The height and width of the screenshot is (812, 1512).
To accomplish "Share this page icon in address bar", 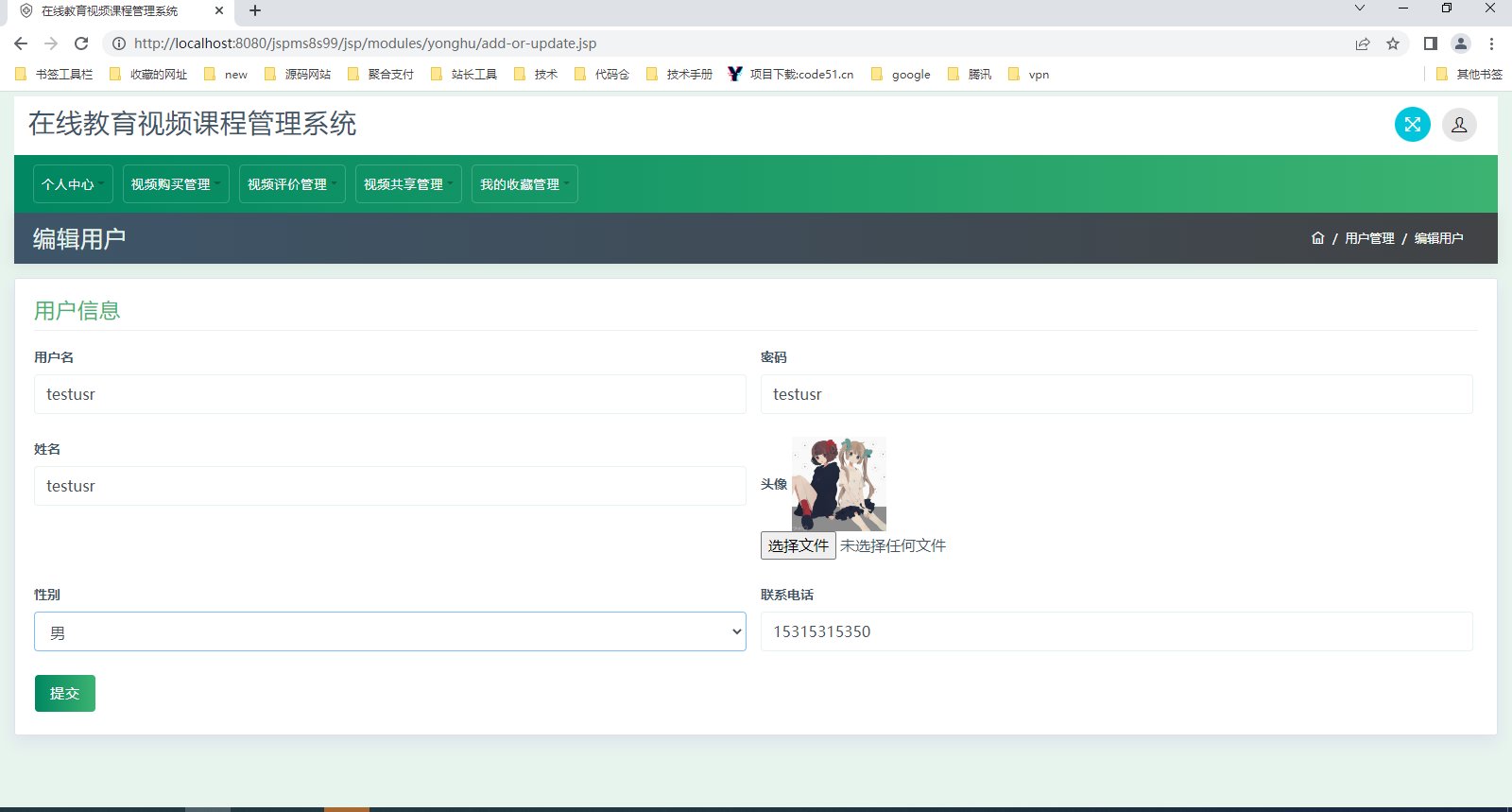I will pos(1363,43).
